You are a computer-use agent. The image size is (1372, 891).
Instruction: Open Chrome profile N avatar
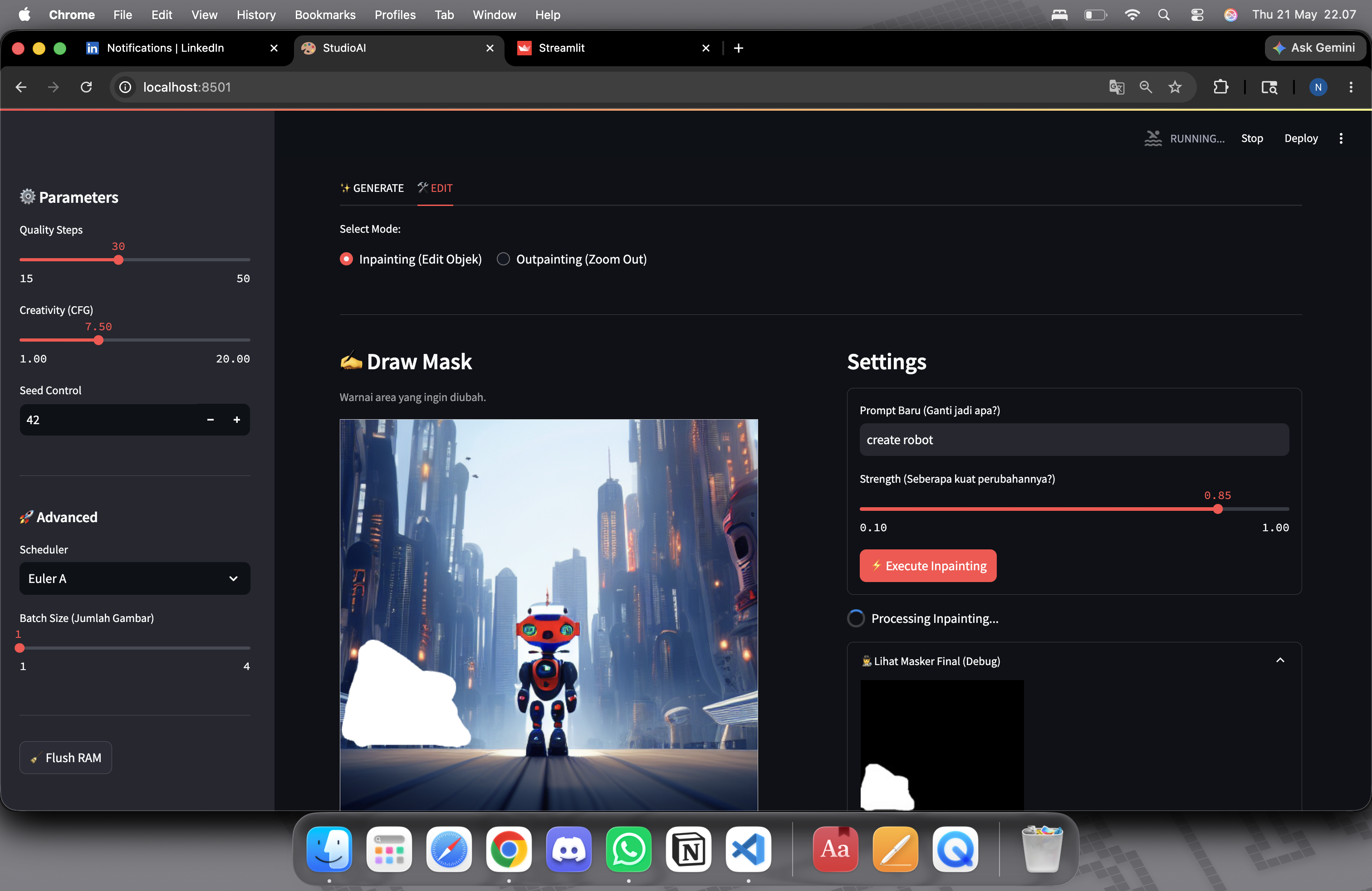pos(1318,87)
